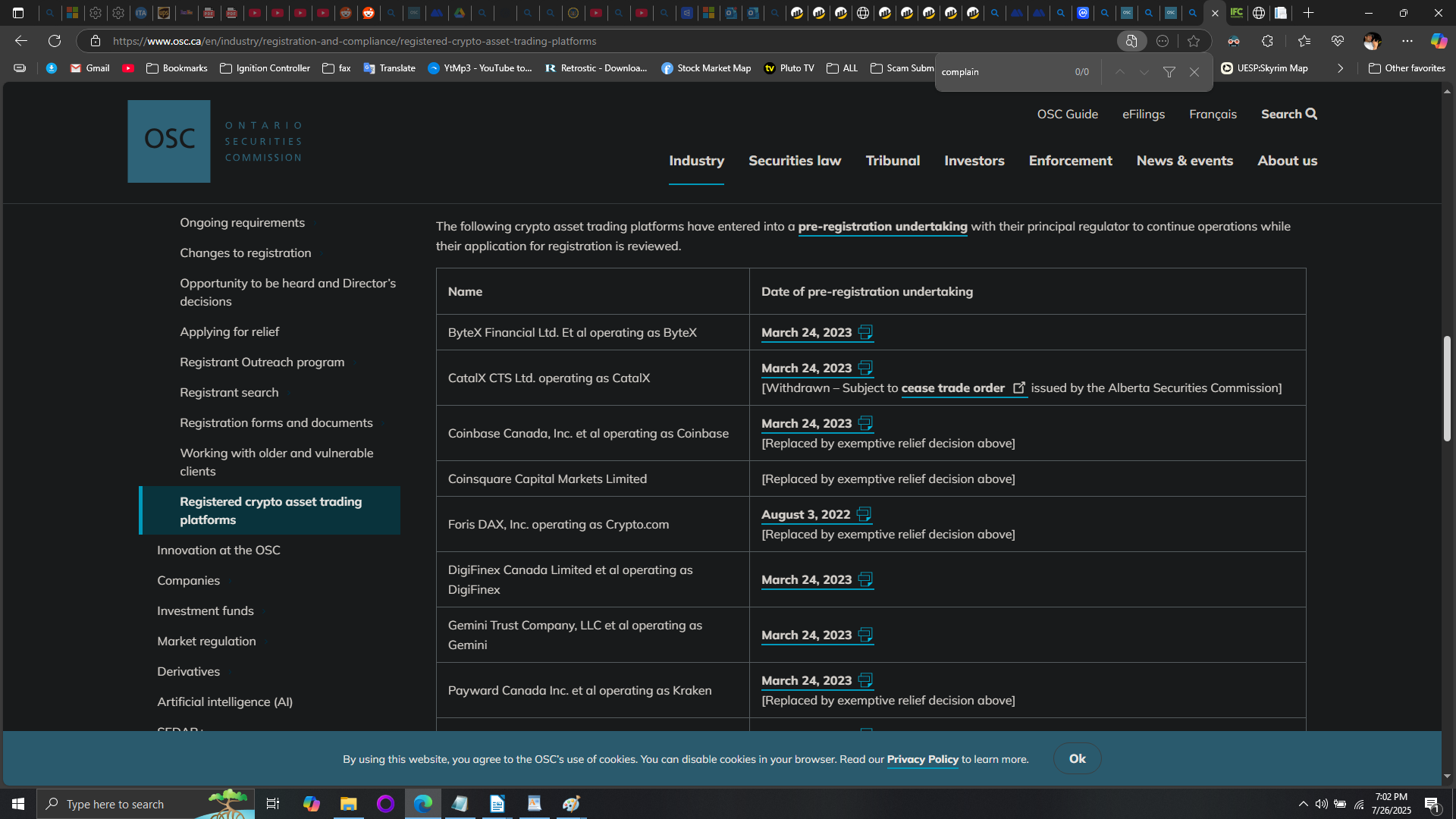Show more favorites with the overflow chevron
The width and height of the screenshot is (1456, 819).
coord(1341,68)
